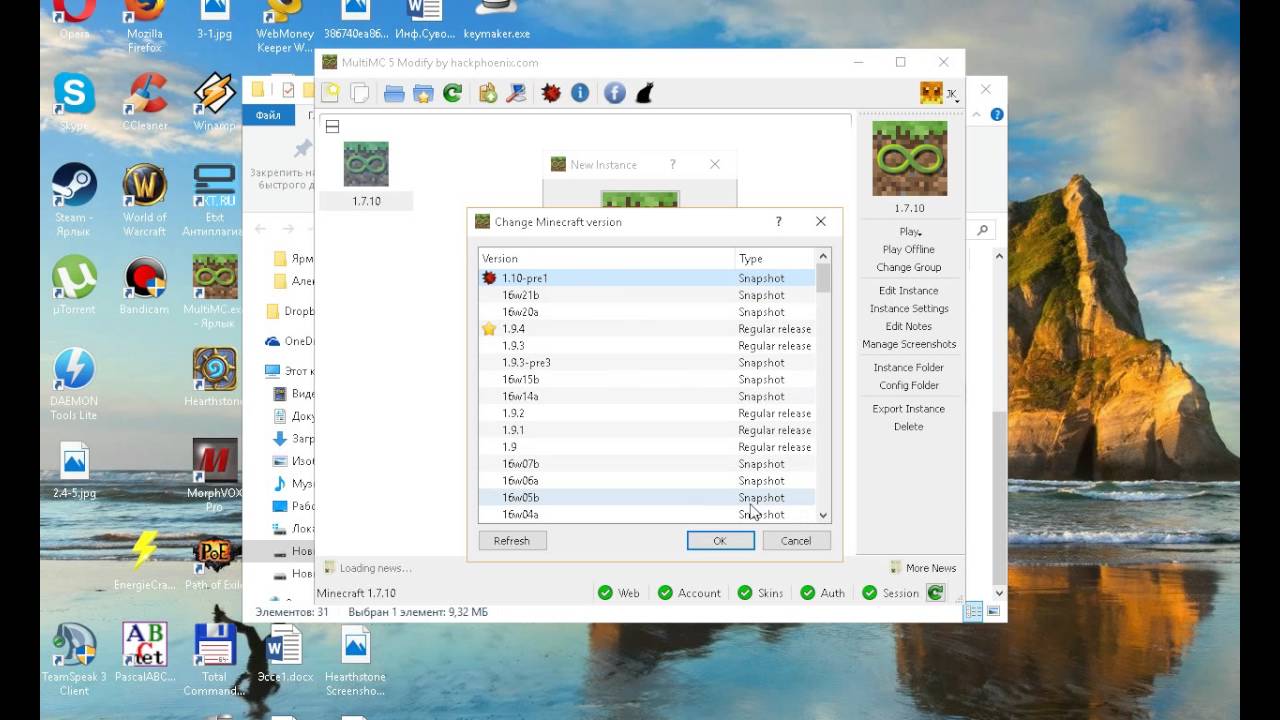Click the Facebook toolbar icon

(x=615, y=93)
